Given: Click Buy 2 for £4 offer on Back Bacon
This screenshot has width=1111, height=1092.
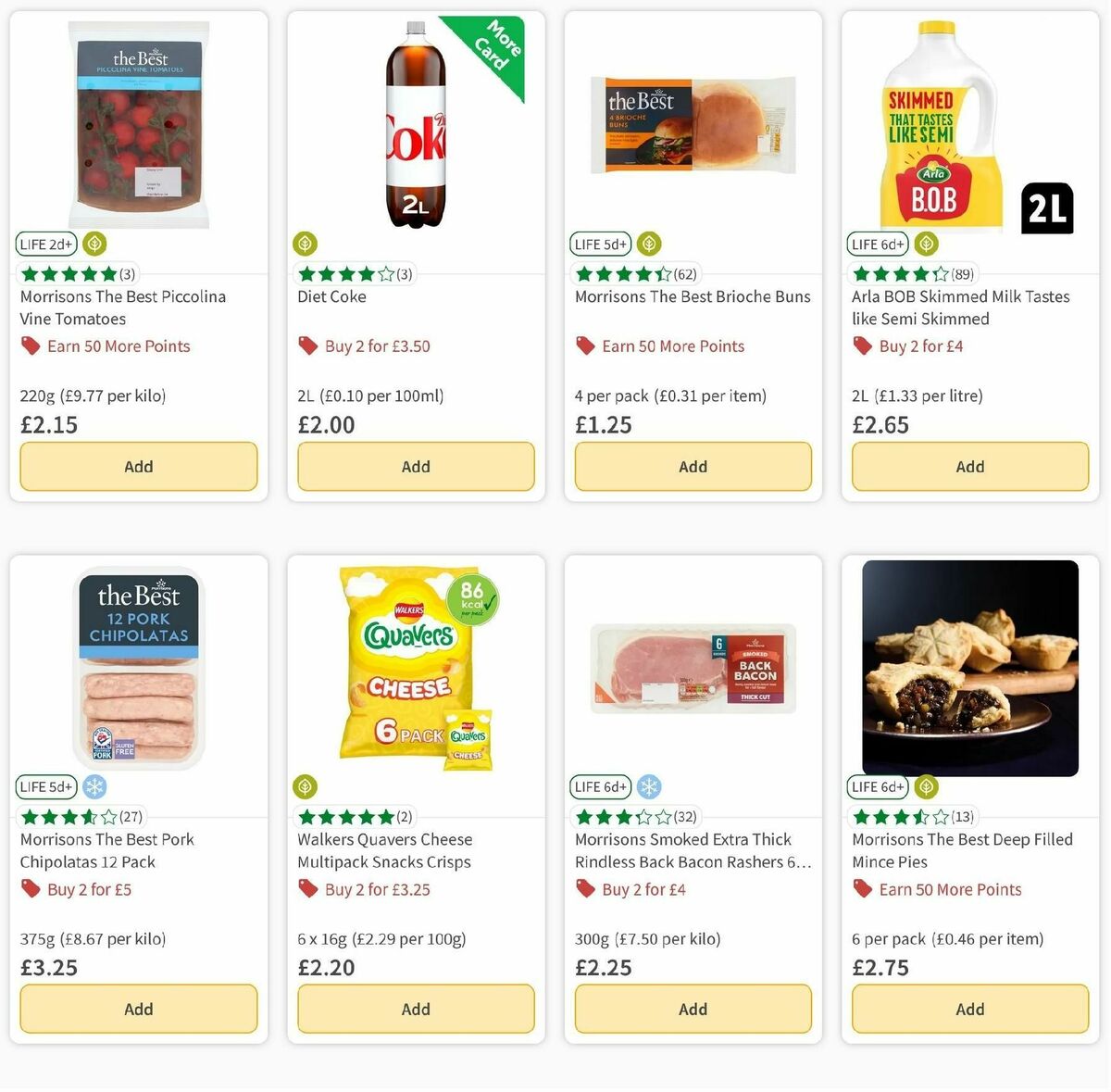Looking at the screenshot, I should [643, 889].
